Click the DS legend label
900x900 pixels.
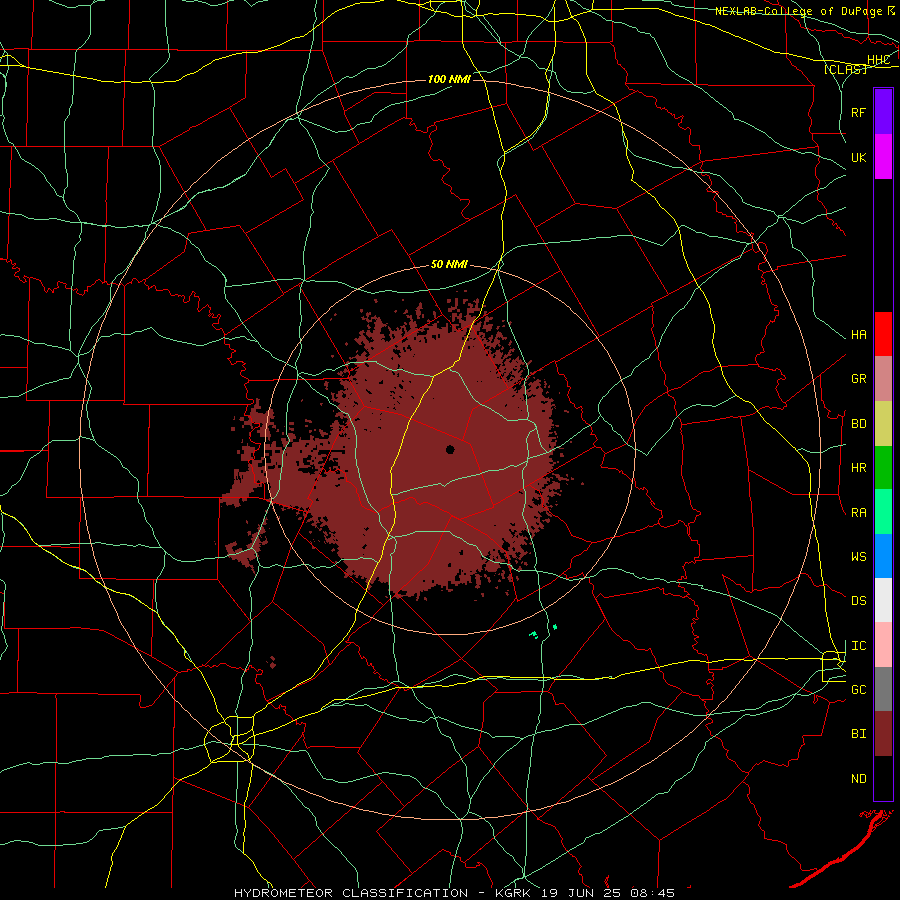click(x=858, y=601)
